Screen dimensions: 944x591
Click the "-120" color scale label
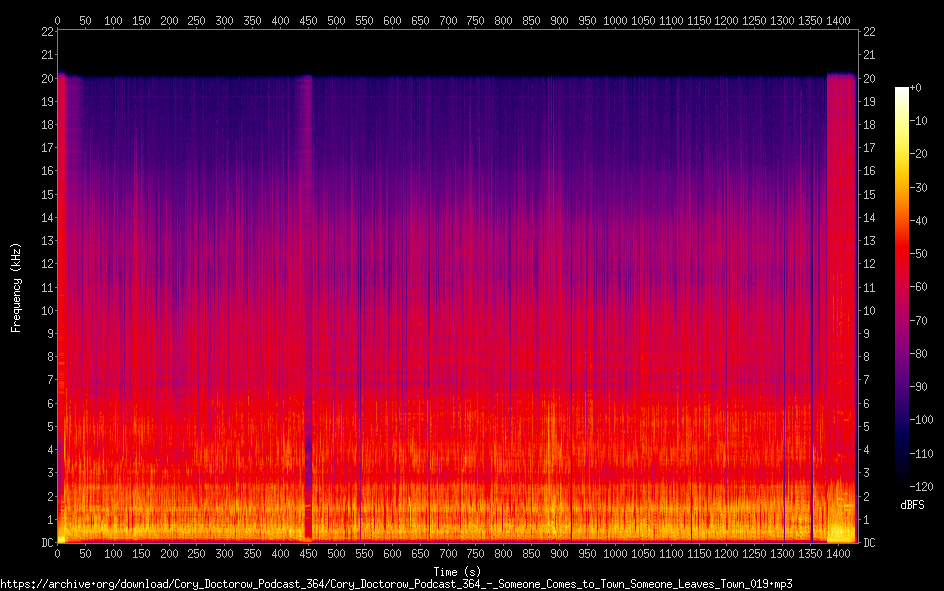922,486
